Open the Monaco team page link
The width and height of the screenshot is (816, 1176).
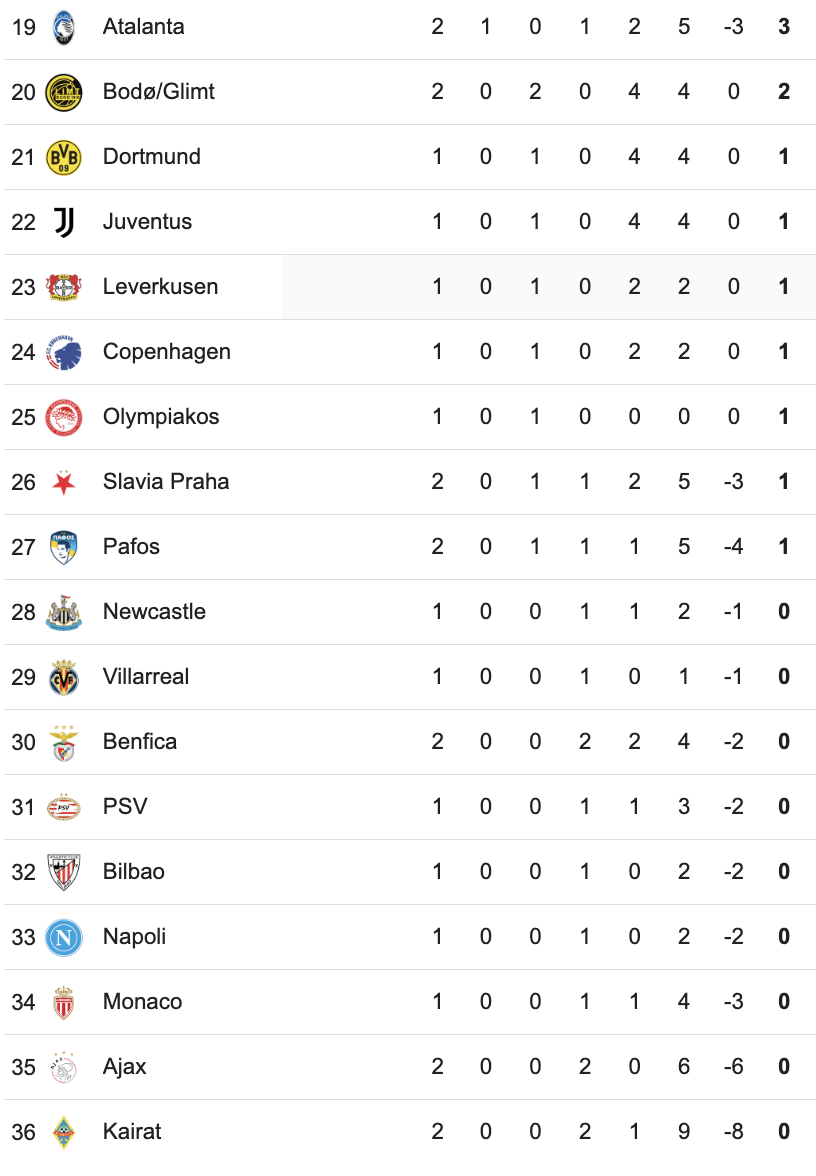[142, 1002]
